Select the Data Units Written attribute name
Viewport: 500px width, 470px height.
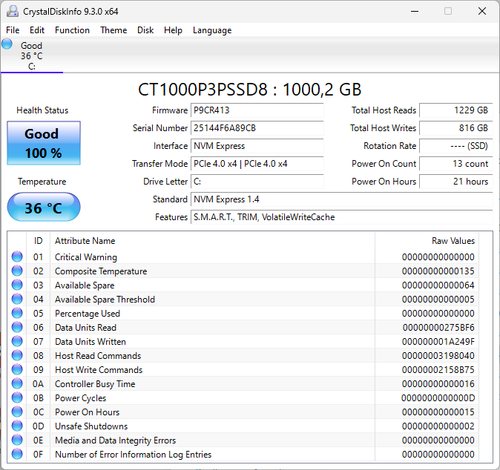90,342
